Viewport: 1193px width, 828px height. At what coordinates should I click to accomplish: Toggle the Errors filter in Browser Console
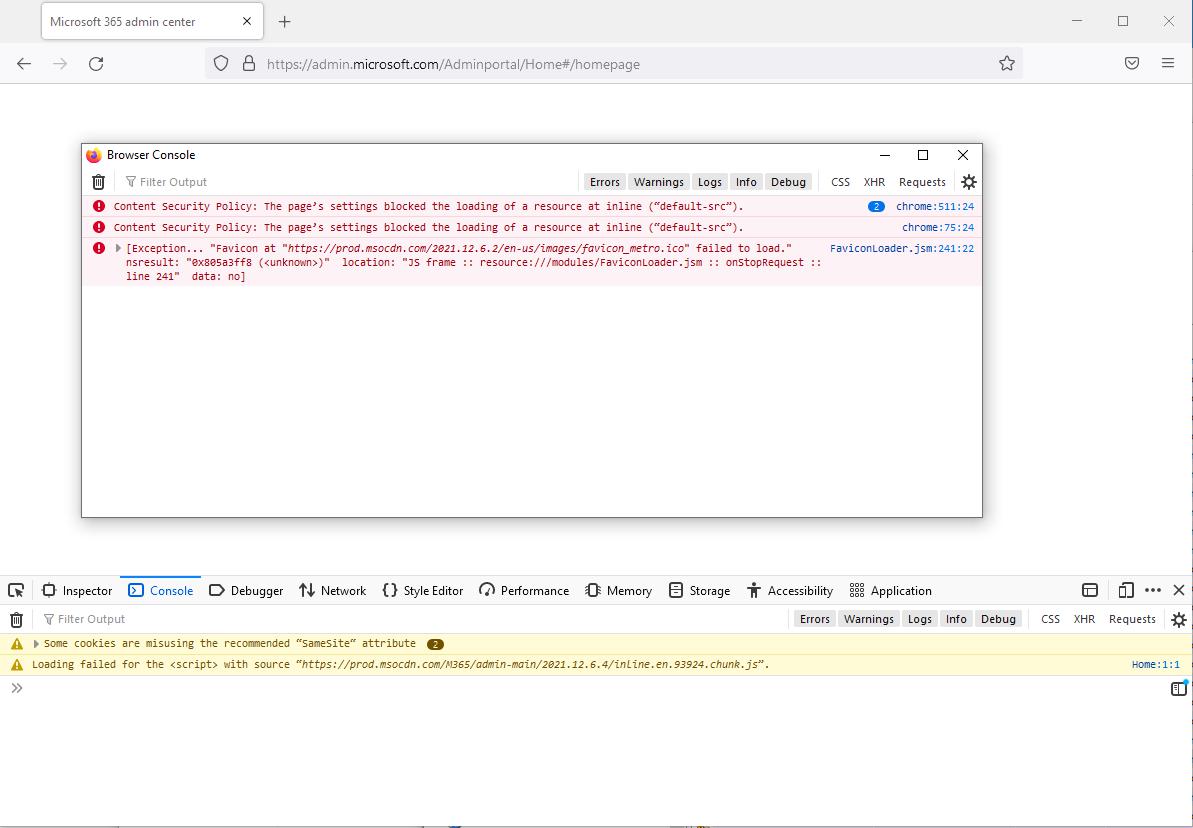[x=604, y=182]
